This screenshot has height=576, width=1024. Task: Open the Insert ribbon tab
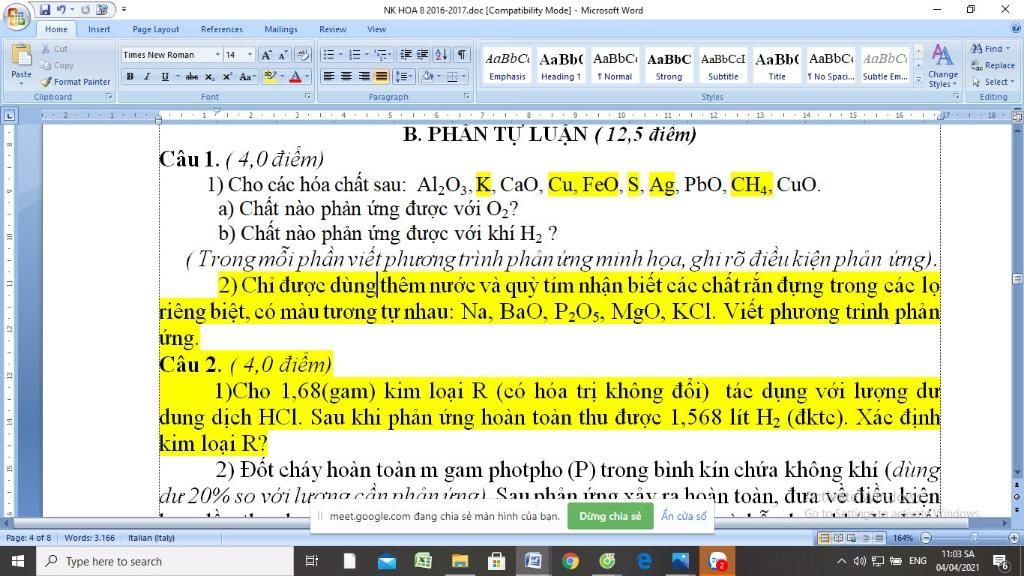[99, 29]
